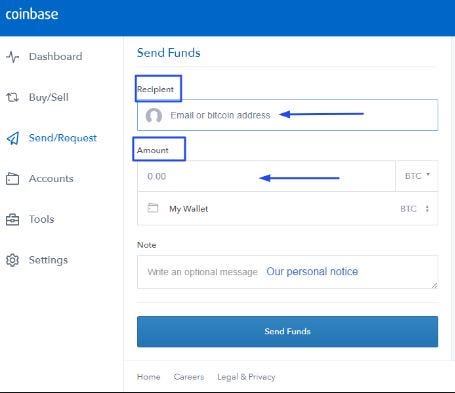The image size is (455, 393).
Task: Click the Buy/Sell arrows icon
Action: [x=12, y=97]
